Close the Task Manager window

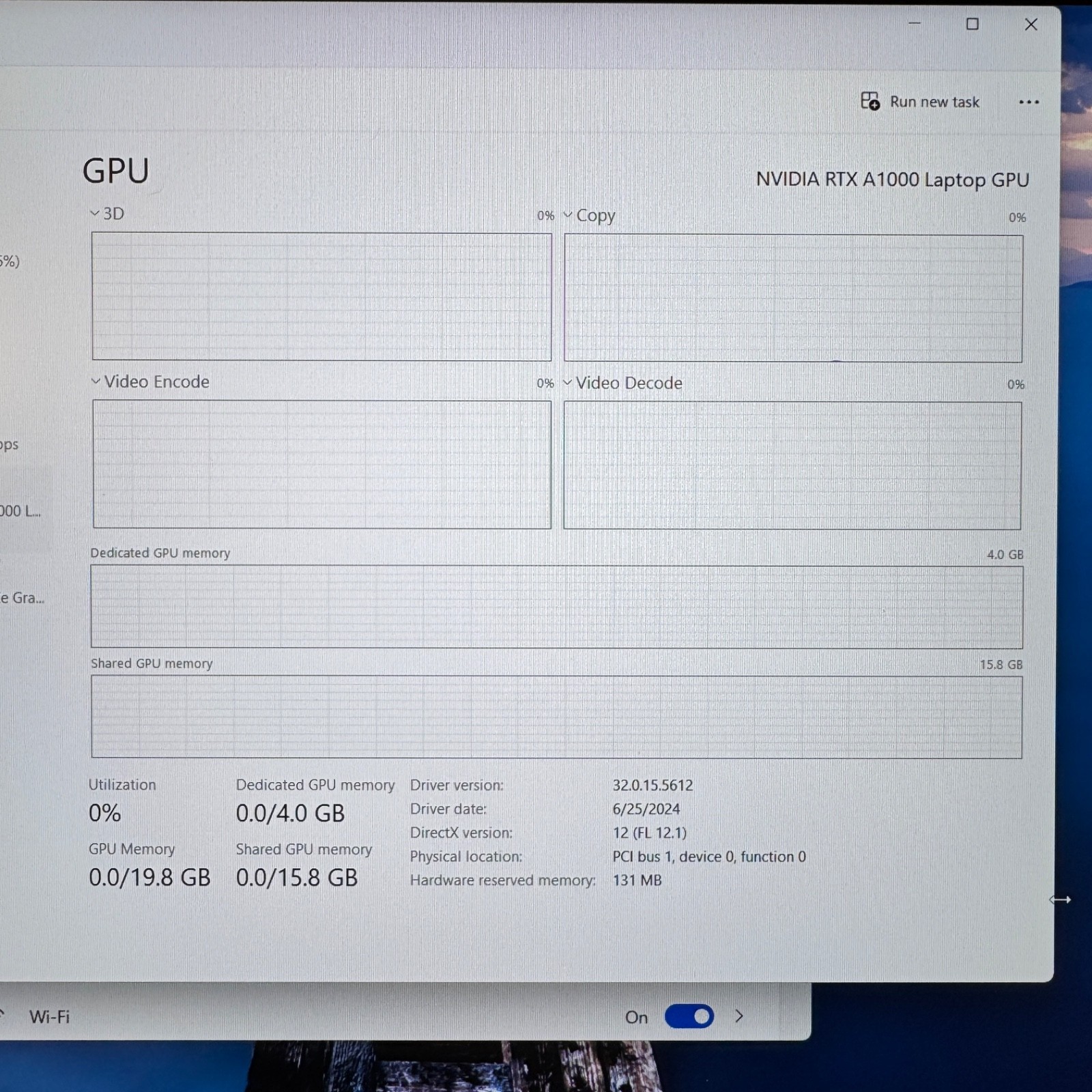click(1031, 25)
